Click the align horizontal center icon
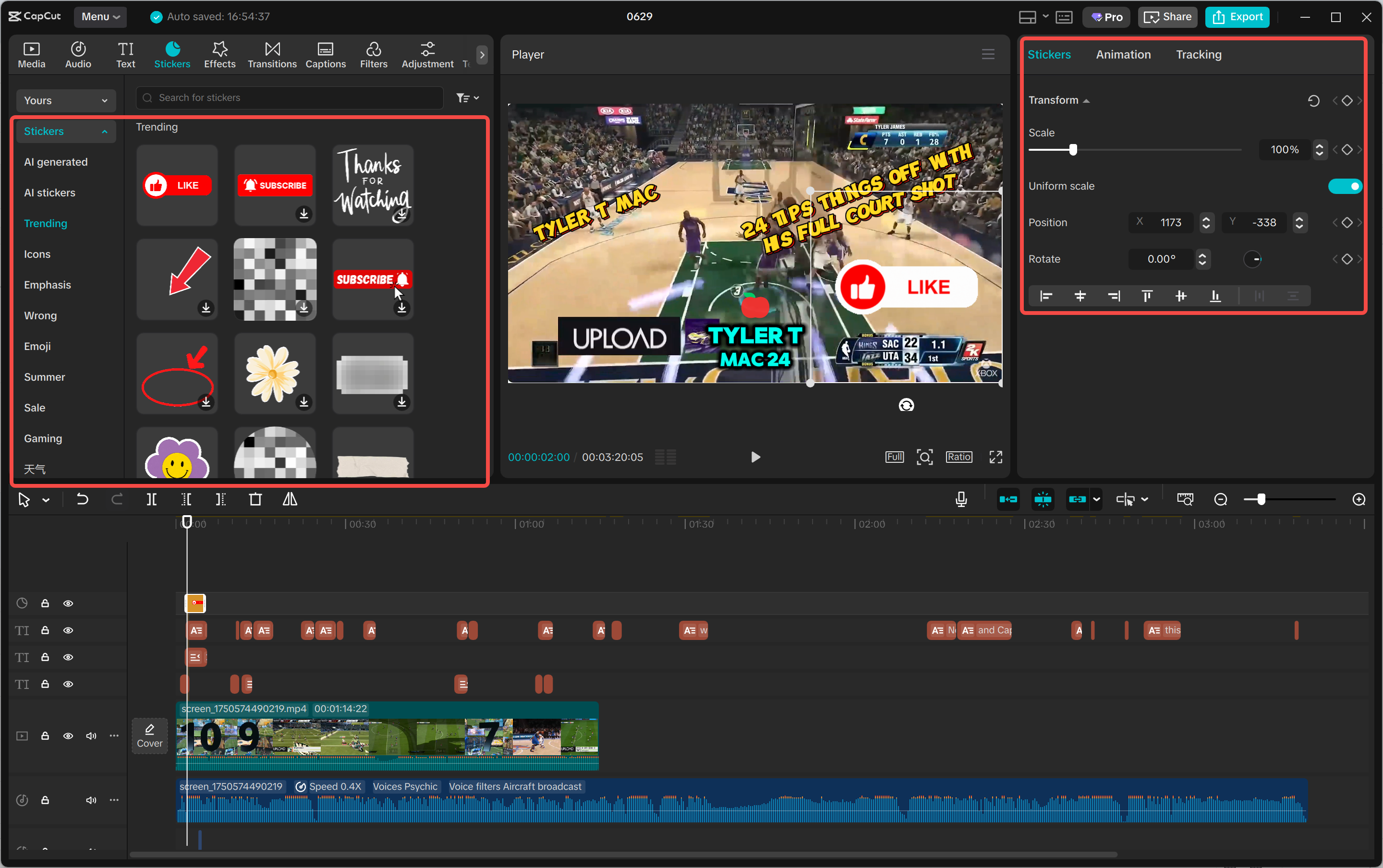Viewport: 1383px width, 868px height. (x=1080, y=296)
